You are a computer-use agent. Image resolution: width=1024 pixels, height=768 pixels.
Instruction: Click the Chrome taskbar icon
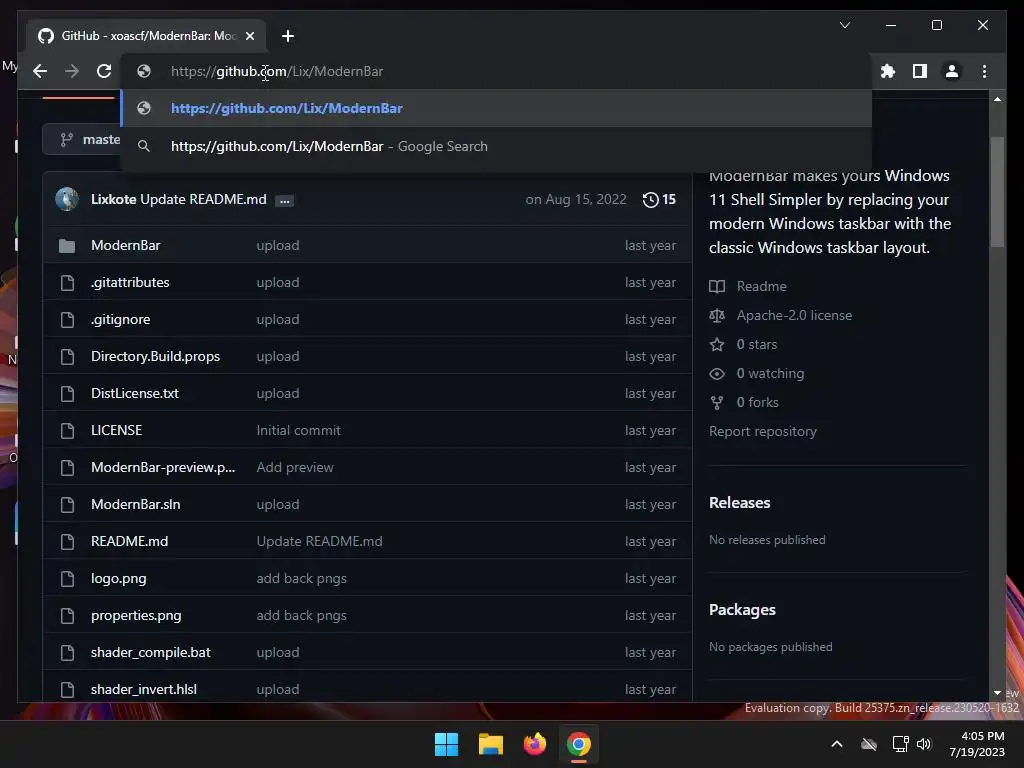point(579,744)
